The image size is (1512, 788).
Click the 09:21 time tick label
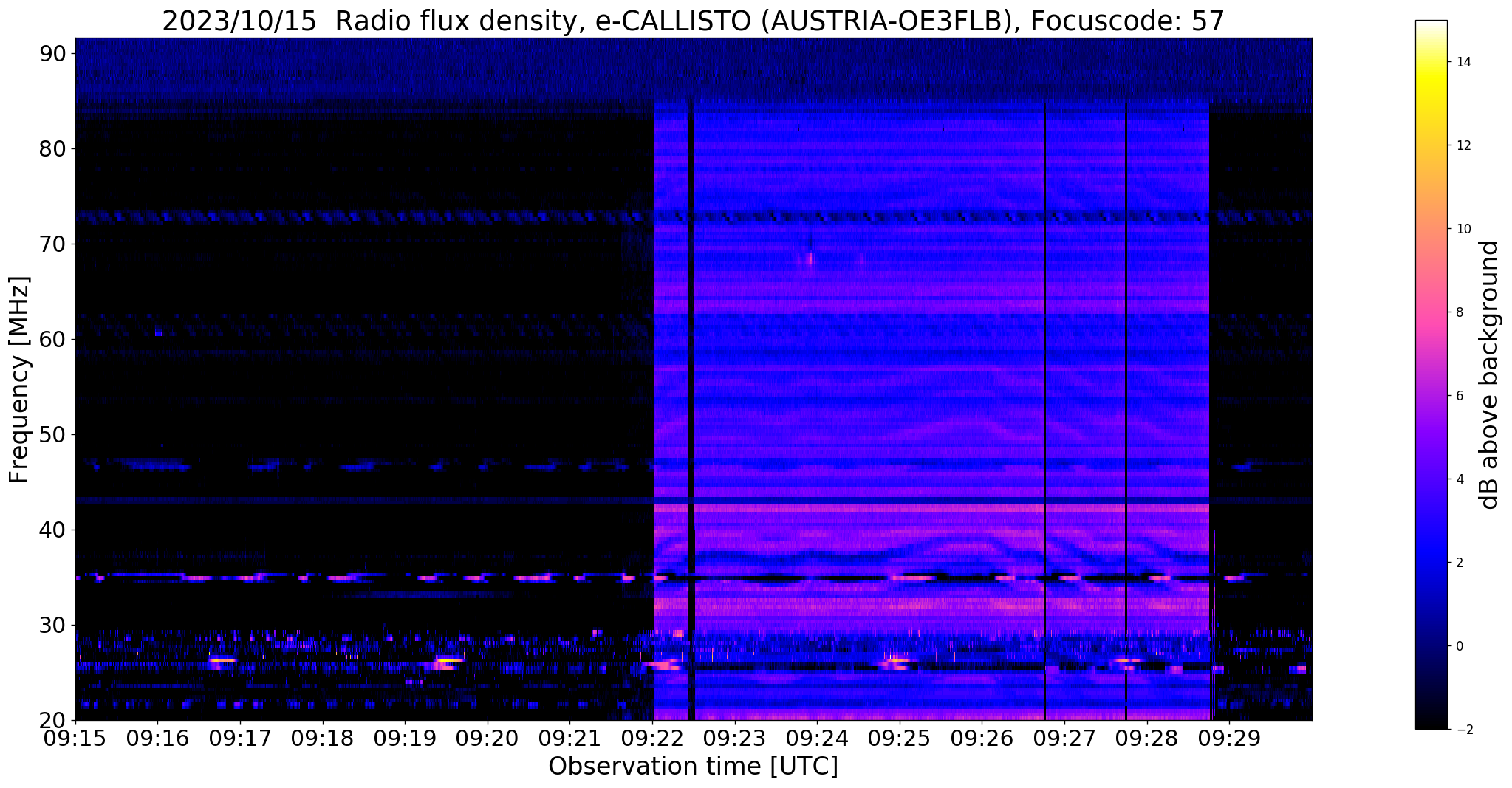[x=569, y=738]
